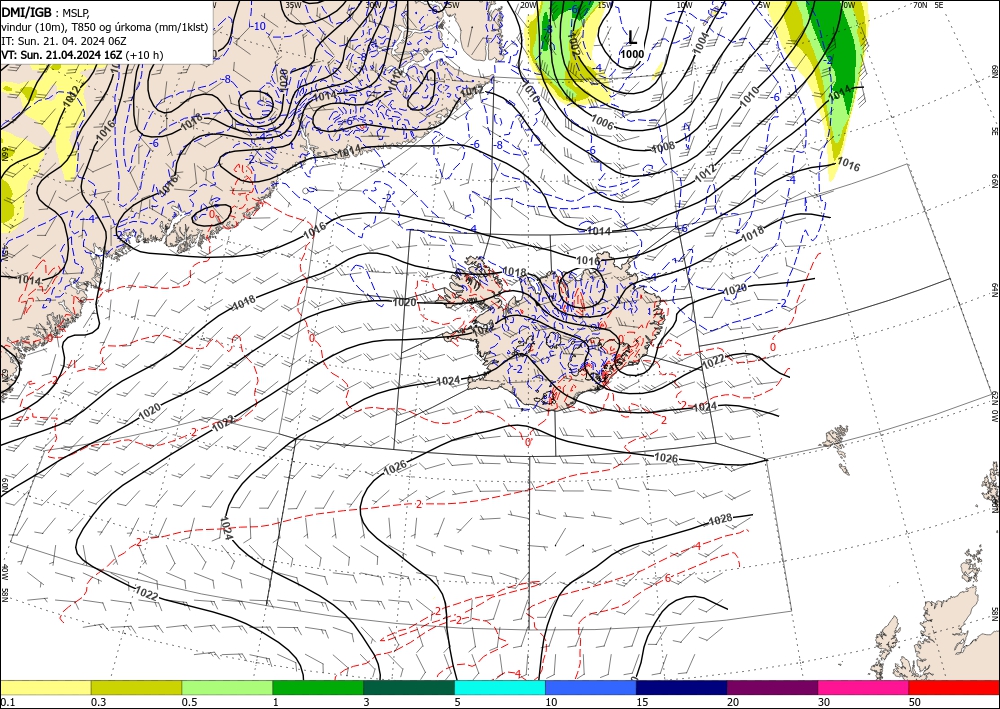Click the legend tick label '0.1'

coord(7,702)
